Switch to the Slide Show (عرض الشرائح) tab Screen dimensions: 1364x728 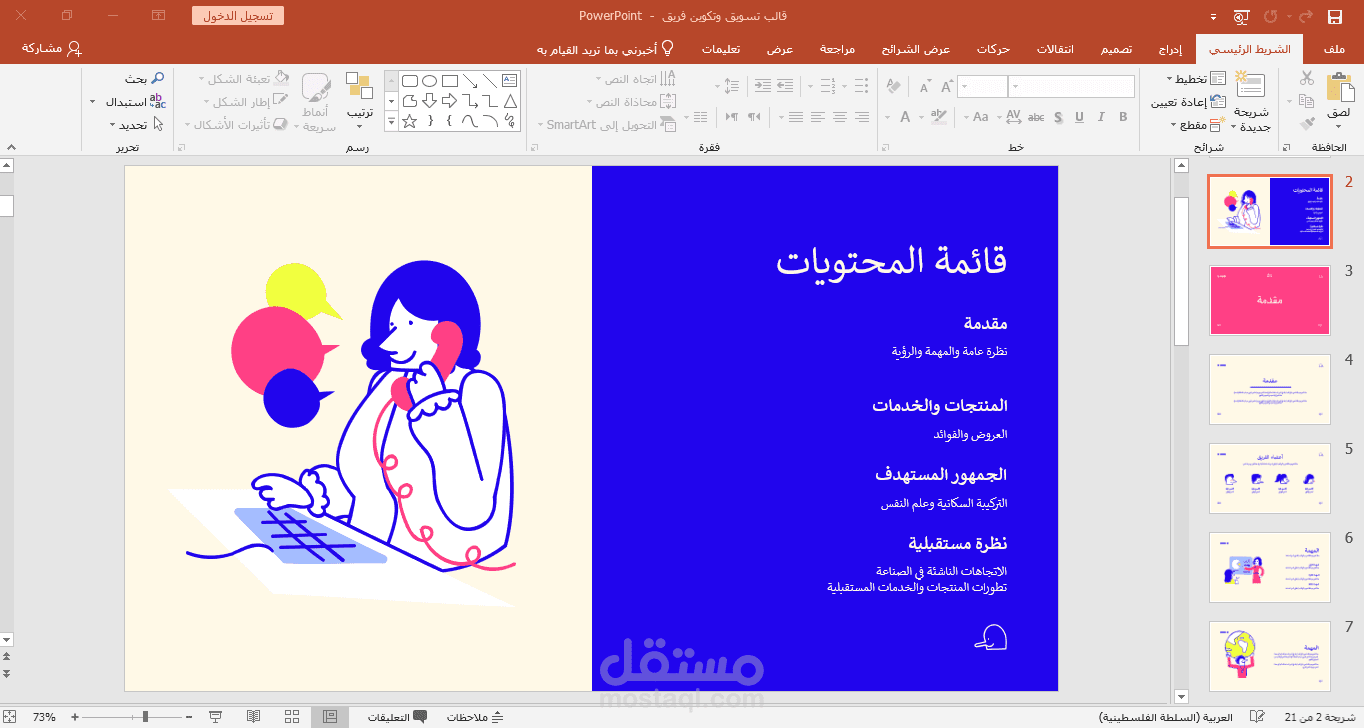[x=916, y=49]
